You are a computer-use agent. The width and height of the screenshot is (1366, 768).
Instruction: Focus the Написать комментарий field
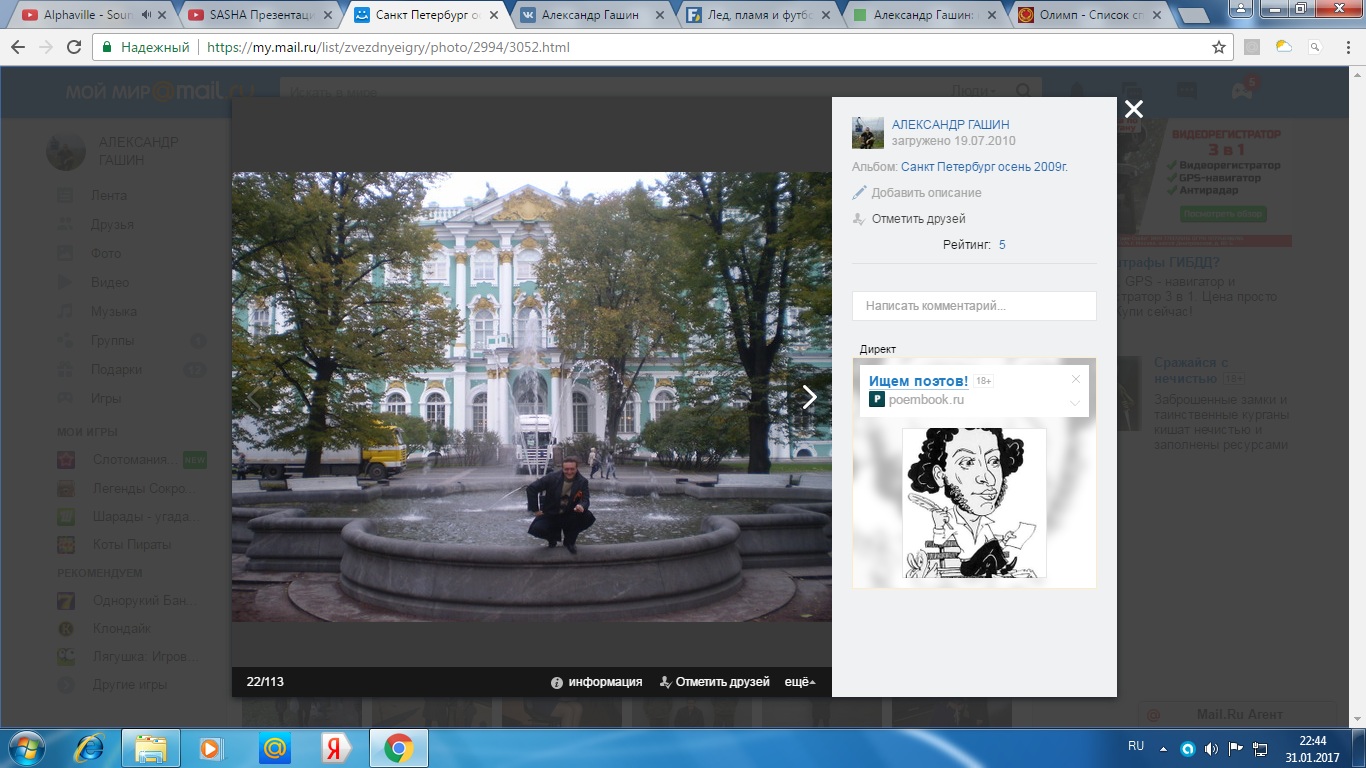(974, 306)
